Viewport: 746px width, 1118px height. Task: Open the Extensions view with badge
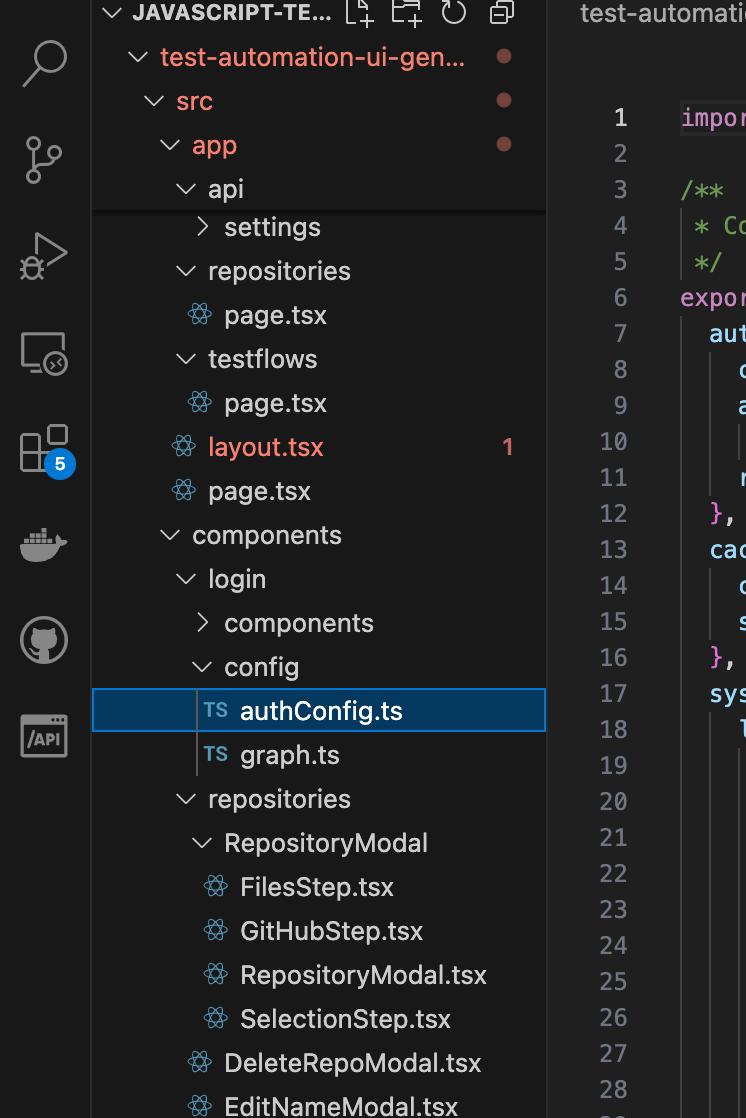(44, 449)
